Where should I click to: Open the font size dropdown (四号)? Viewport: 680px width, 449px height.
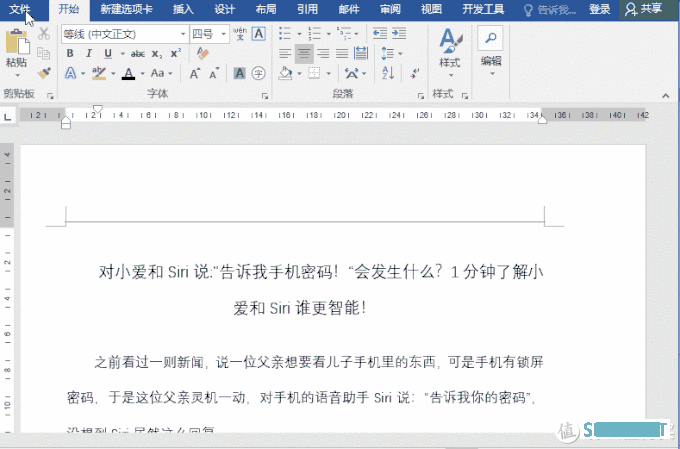point(224,34)
